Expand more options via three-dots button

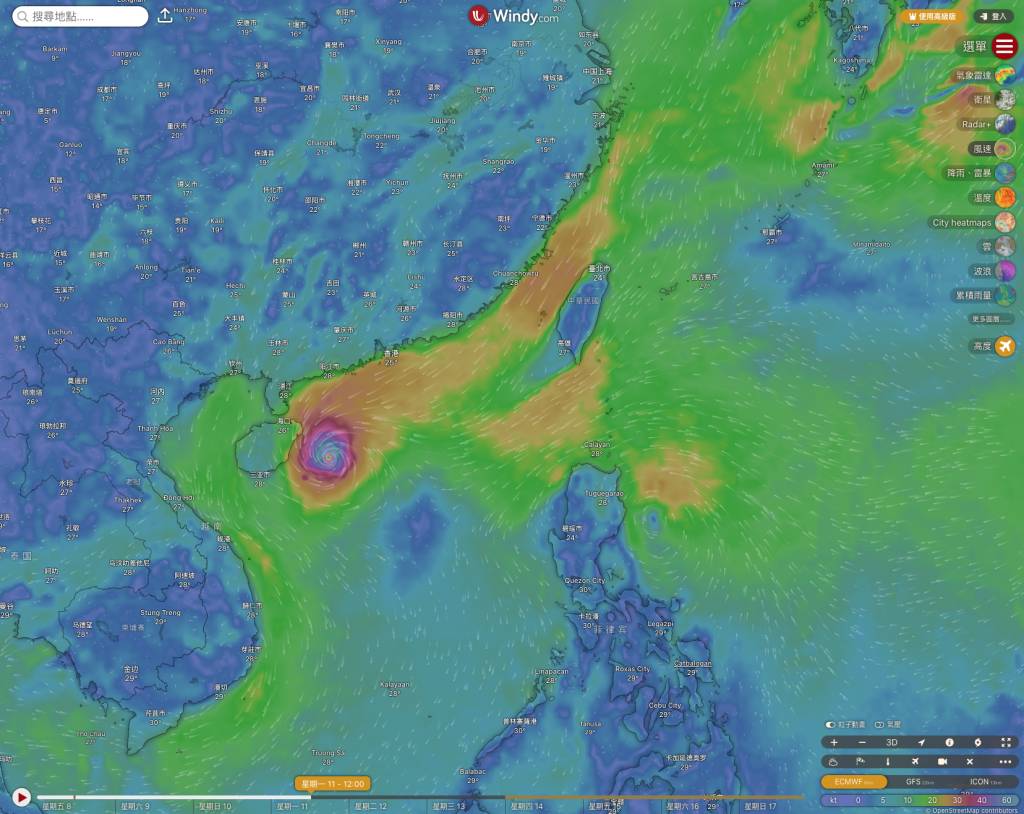pyautogui.click(x=1005, y=762)
